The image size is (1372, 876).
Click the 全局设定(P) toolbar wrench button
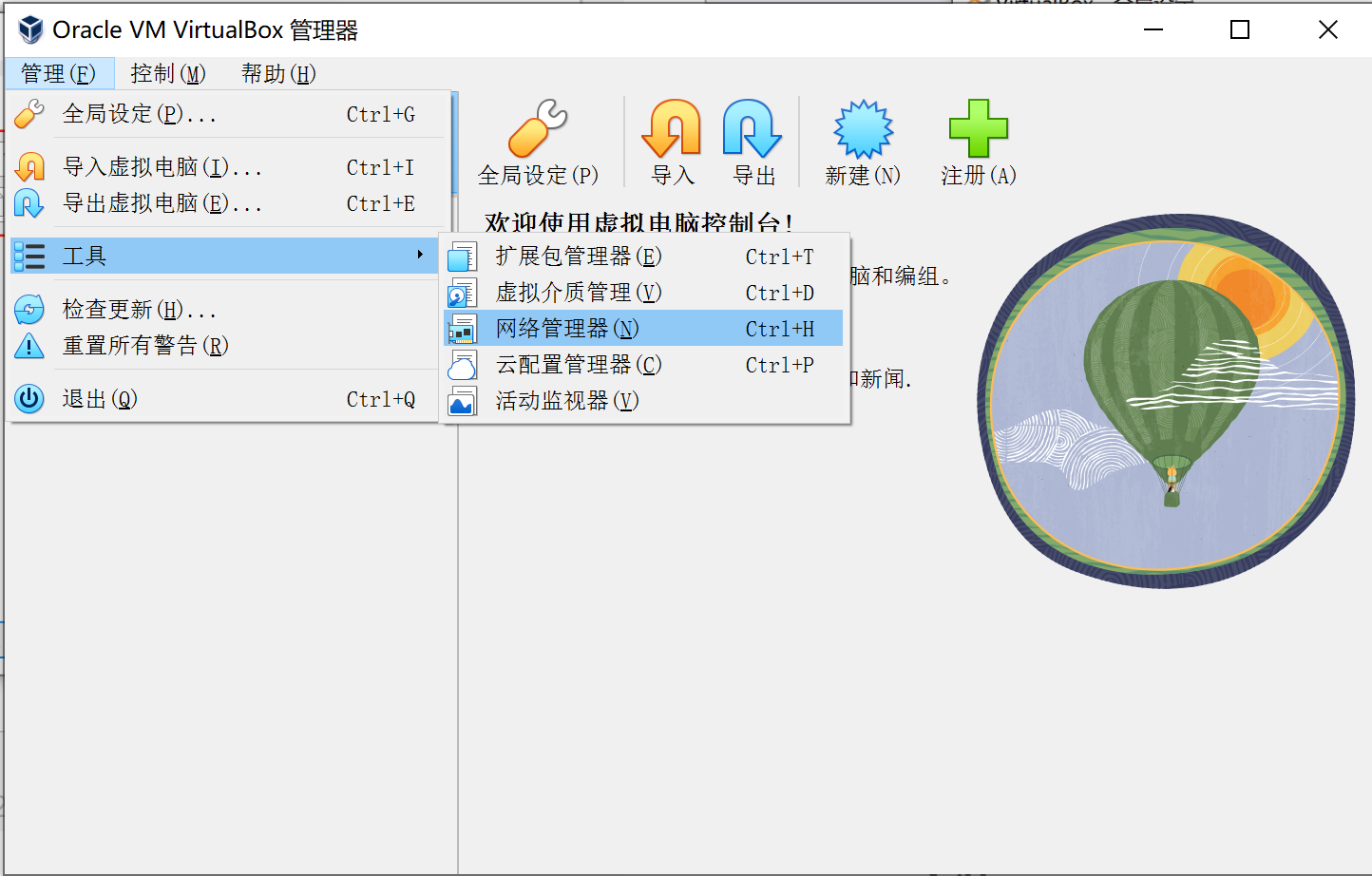tap(539, 143)
